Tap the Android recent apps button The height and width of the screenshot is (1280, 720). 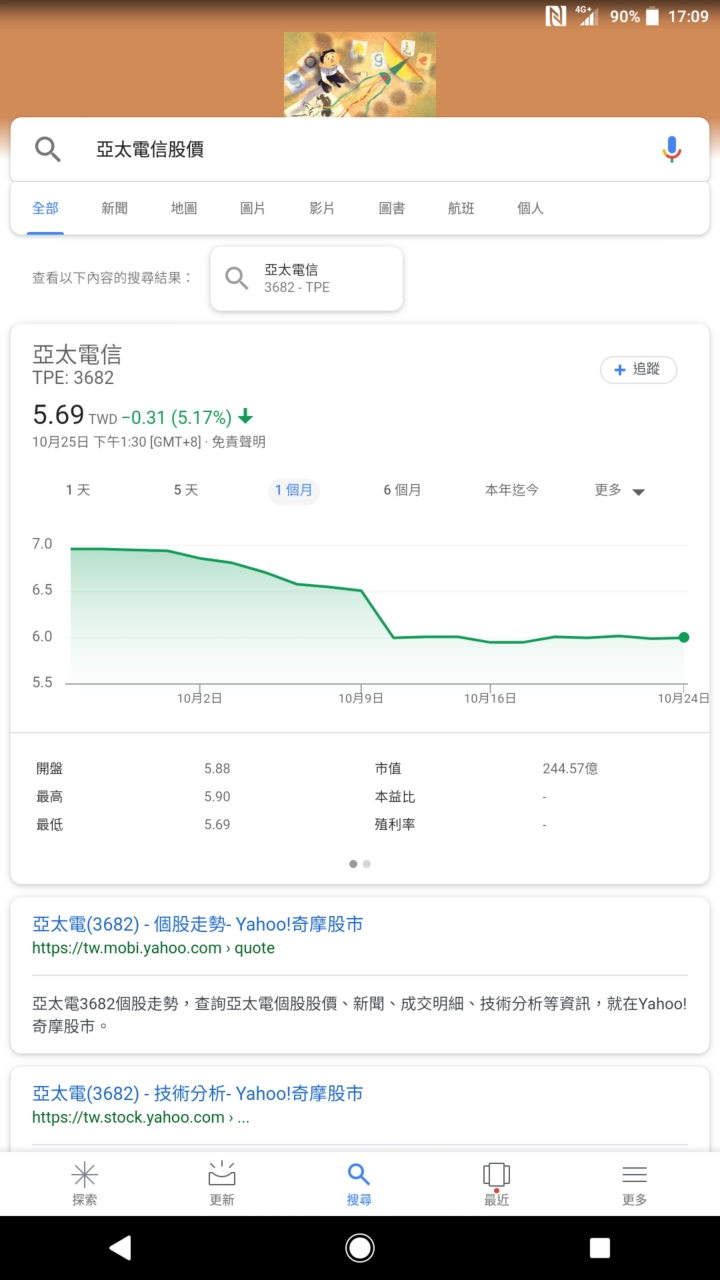click(600, 1247)
